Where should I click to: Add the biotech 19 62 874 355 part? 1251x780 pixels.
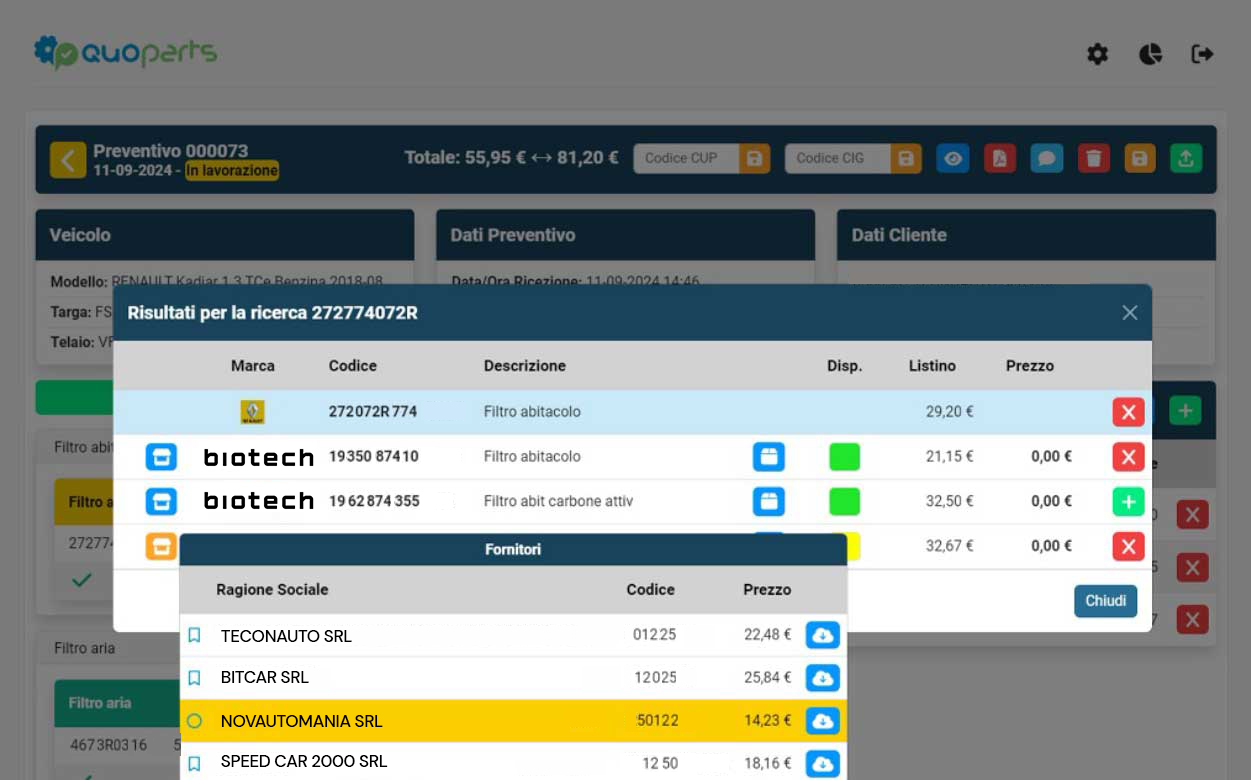point(1128,501)
